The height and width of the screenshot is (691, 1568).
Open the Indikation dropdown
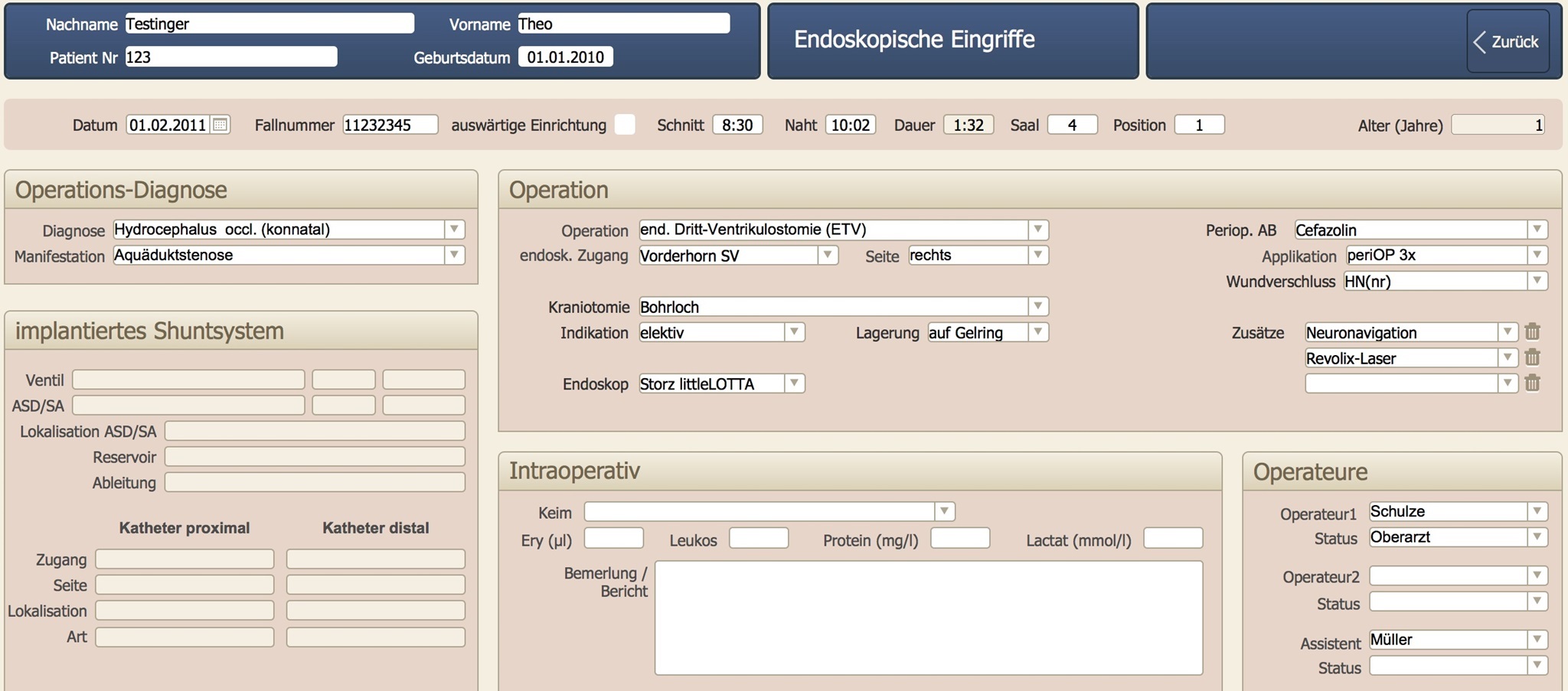(795, 332)
